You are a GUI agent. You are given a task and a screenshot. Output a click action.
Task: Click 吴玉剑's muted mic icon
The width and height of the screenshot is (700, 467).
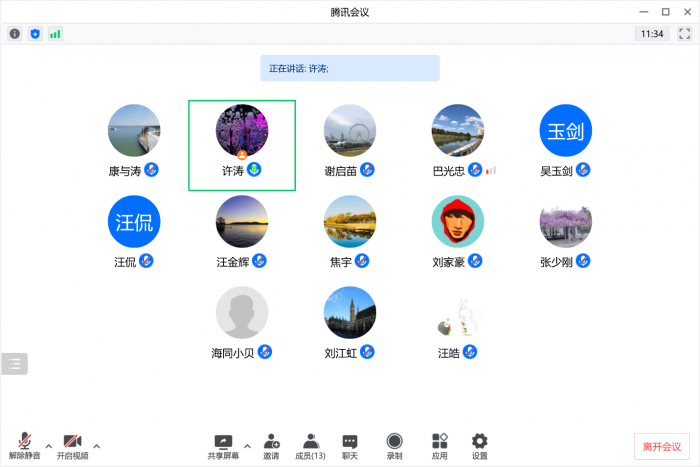point(583,170)
